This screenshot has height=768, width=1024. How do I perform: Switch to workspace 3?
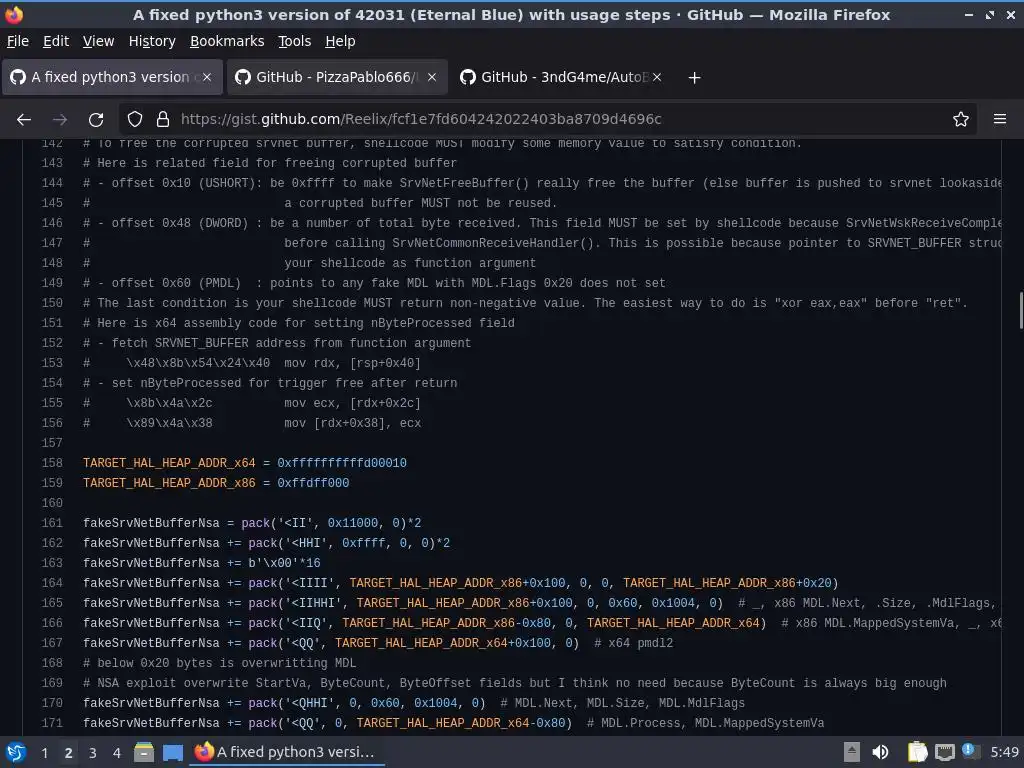(93, 753)
